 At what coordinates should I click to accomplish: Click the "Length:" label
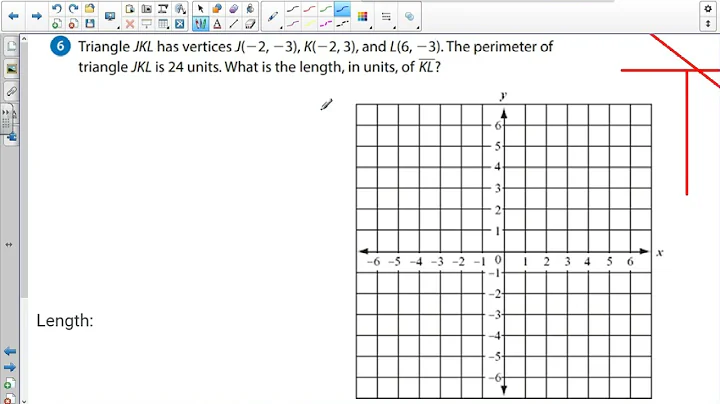coord(65,320)
